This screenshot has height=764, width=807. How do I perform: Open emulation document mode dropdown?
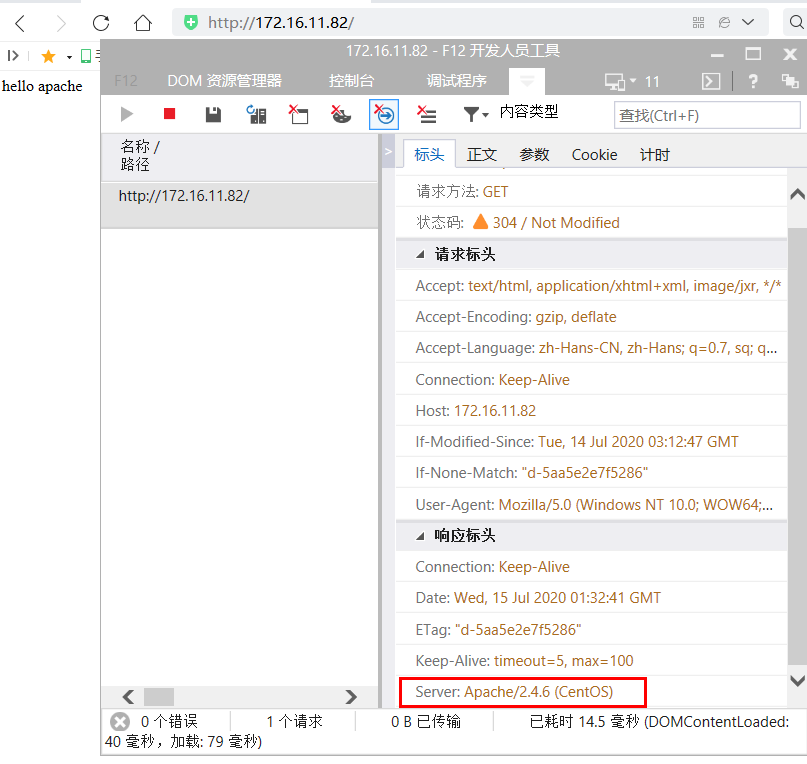click(632, 81)
